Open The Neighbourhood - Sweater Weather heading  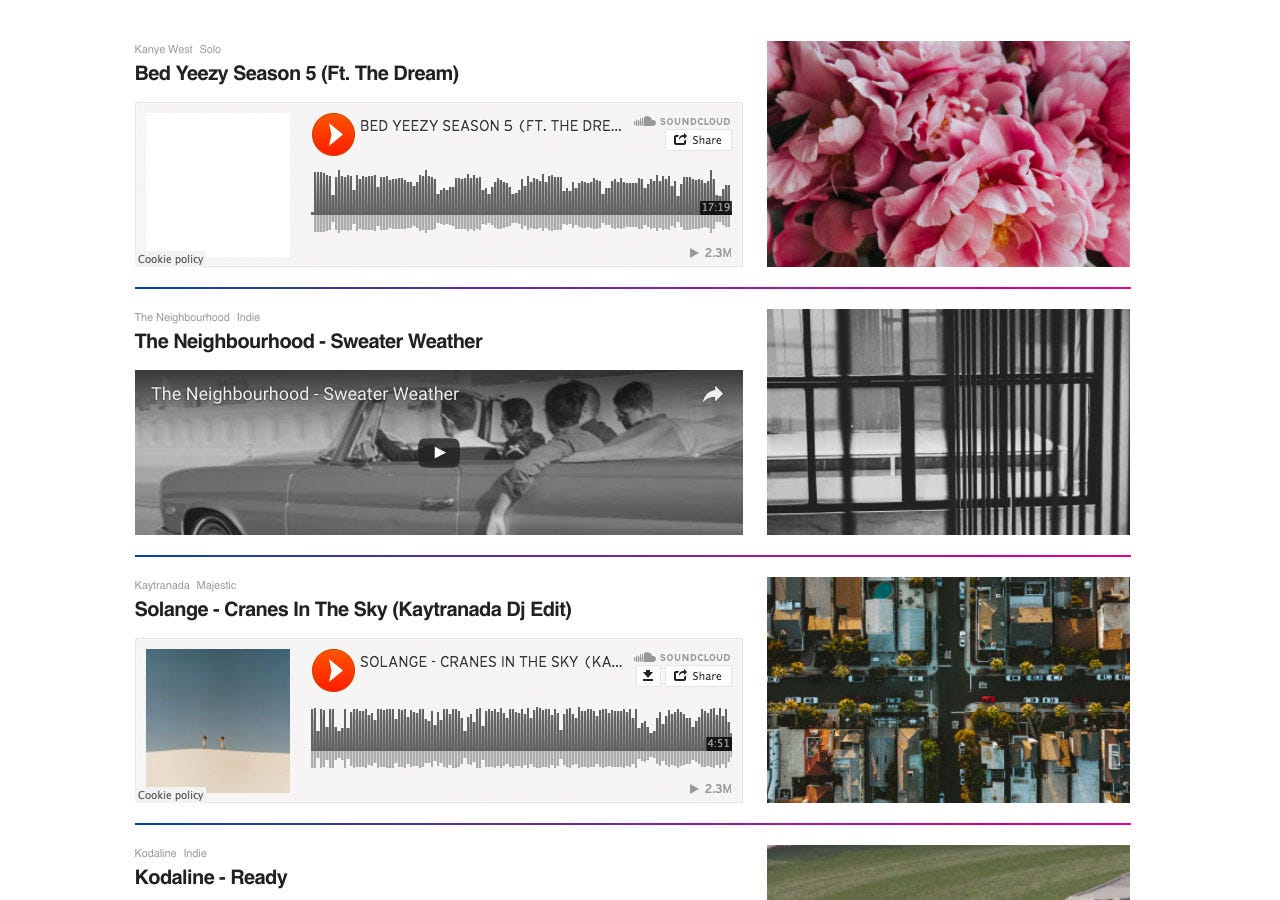[x=309, y=341]
